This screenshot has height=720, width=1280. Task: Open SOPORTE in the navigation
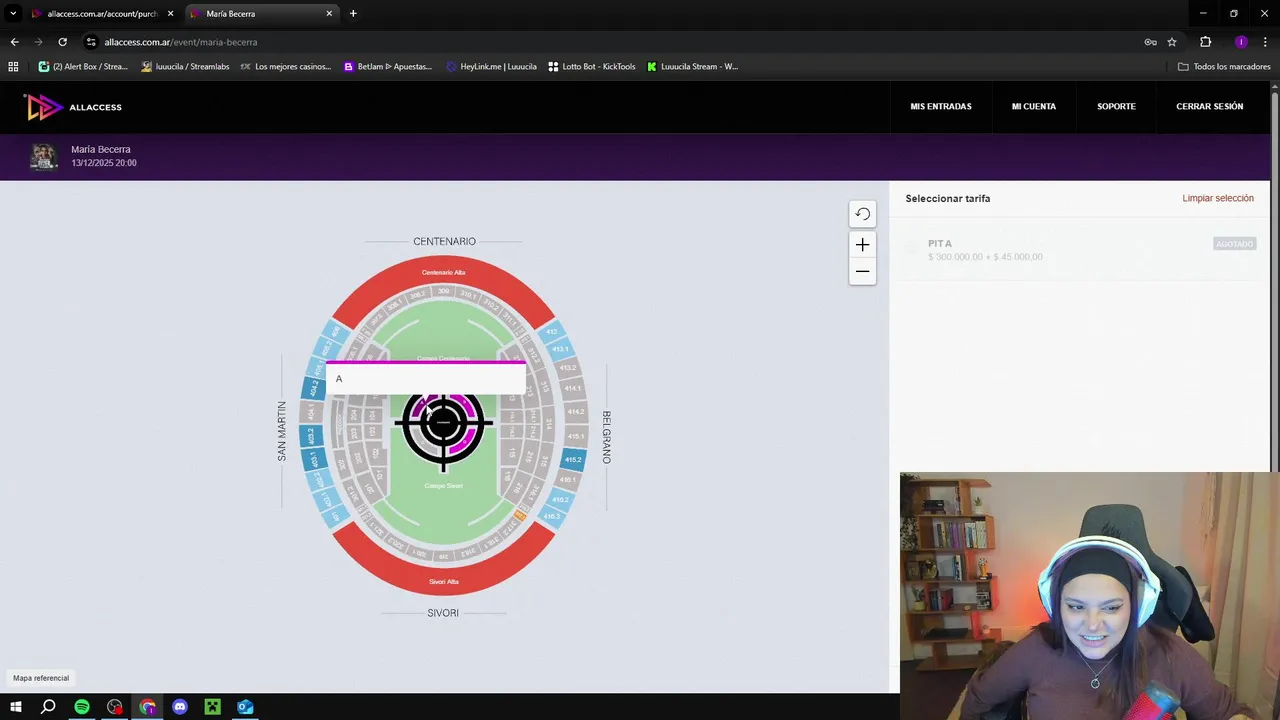click(1116, 106)
